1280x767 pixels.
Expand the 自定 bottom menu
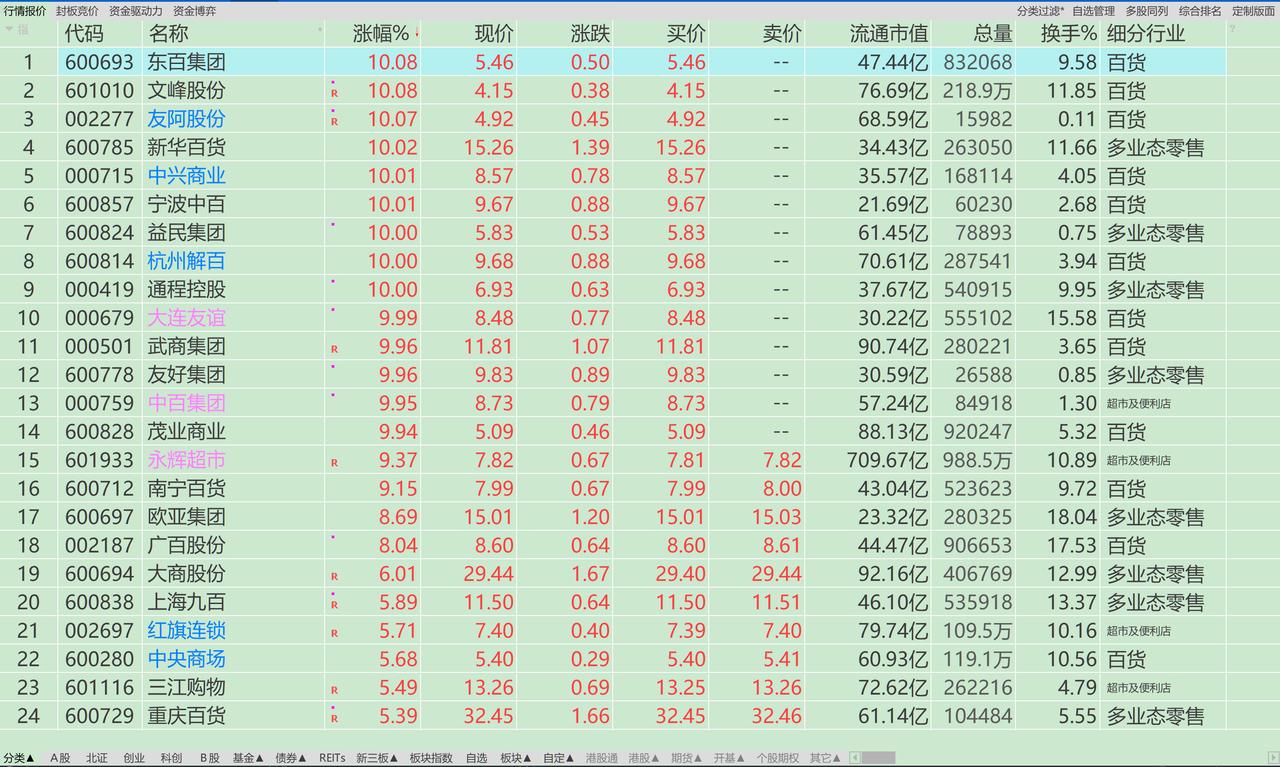point(560,758)
